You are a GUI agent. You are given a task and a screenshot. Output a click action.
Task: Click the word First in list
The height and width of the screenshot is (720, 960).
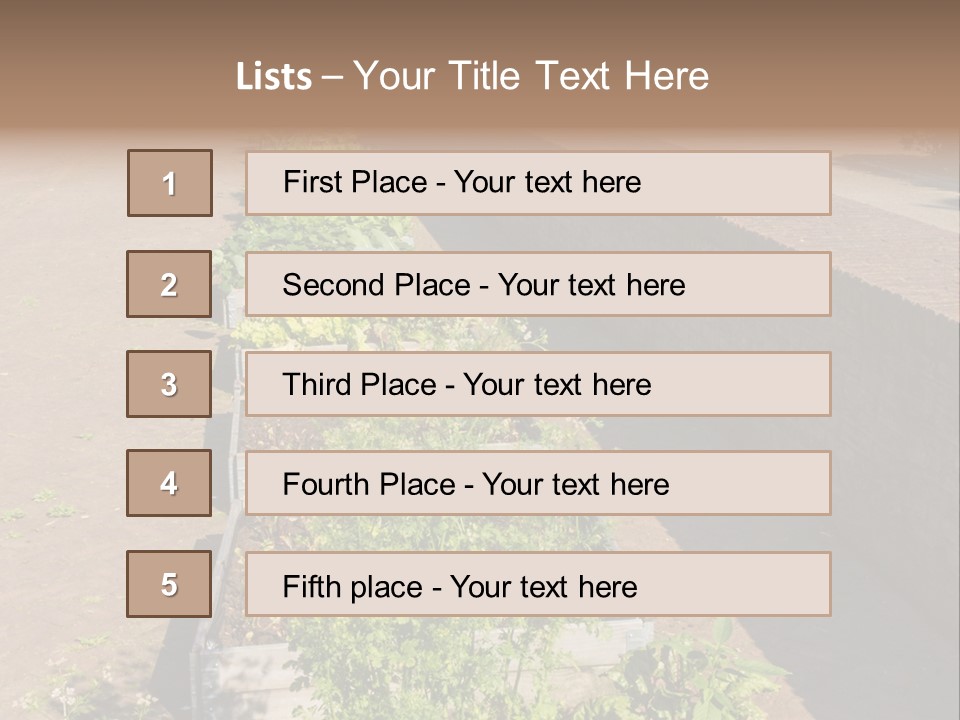(x=310, y=182)
